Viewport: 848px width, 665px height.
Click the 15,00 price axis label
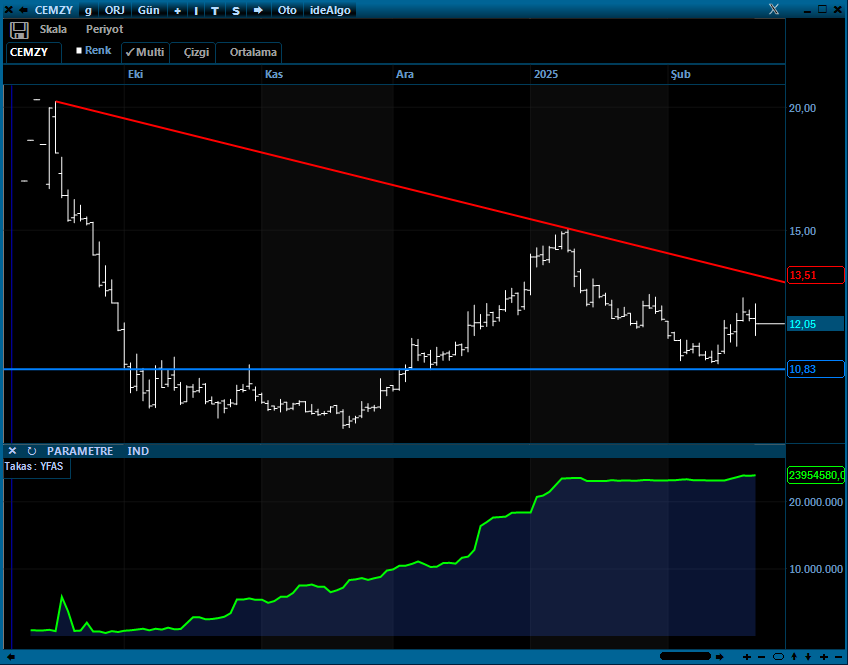tap(803, 231)
